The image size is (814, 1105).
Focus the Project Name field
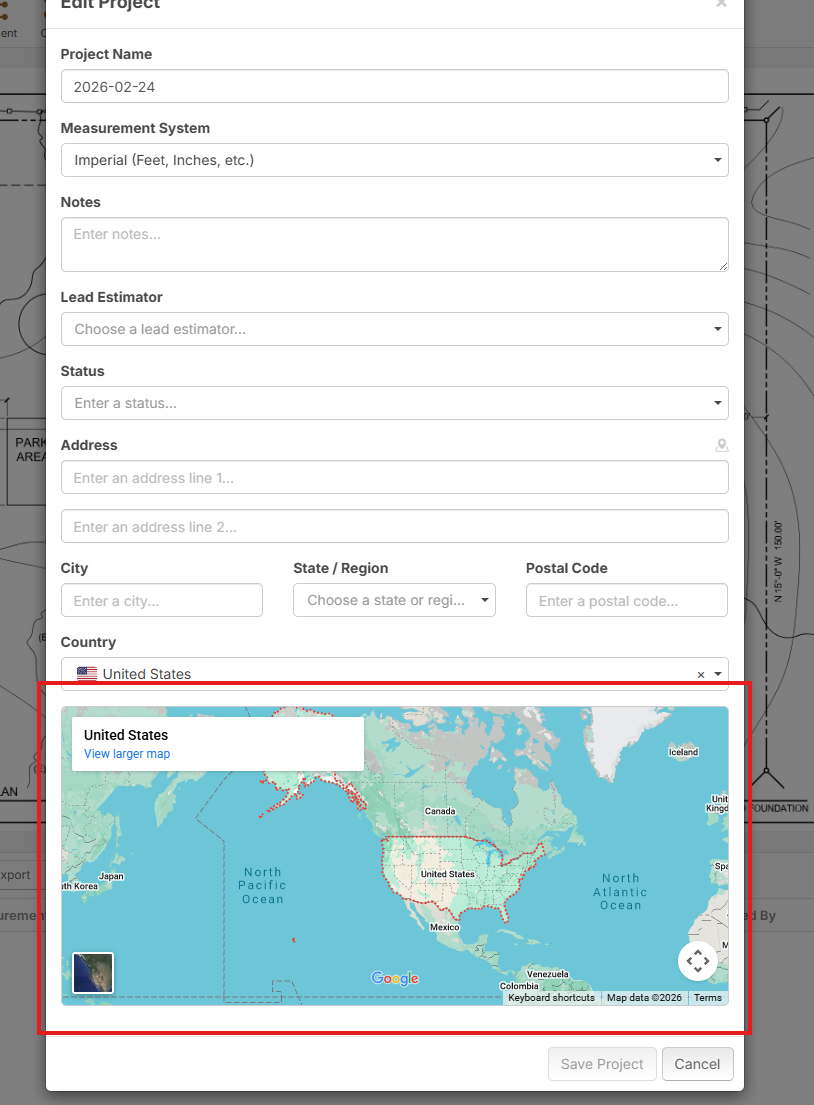coord(394,87)
